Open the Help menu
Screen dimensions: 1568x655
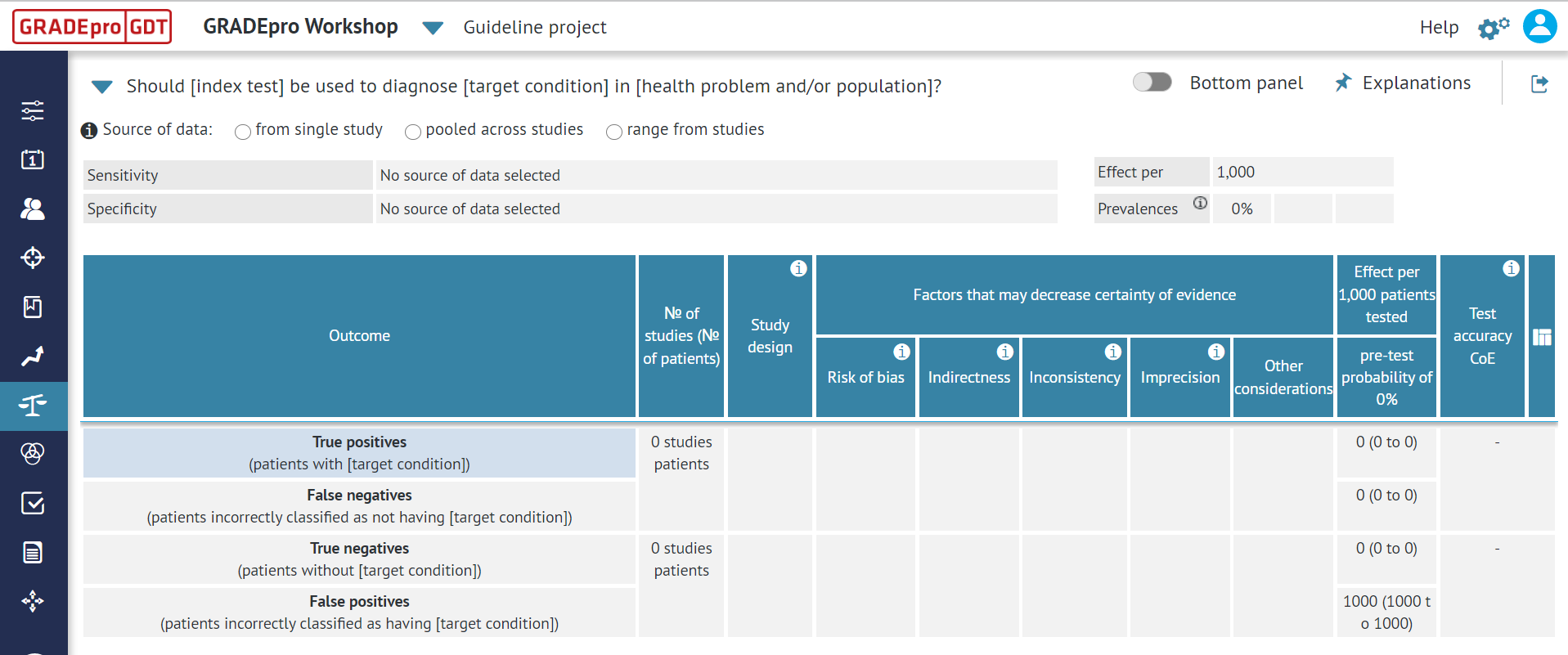(1439, 27)
